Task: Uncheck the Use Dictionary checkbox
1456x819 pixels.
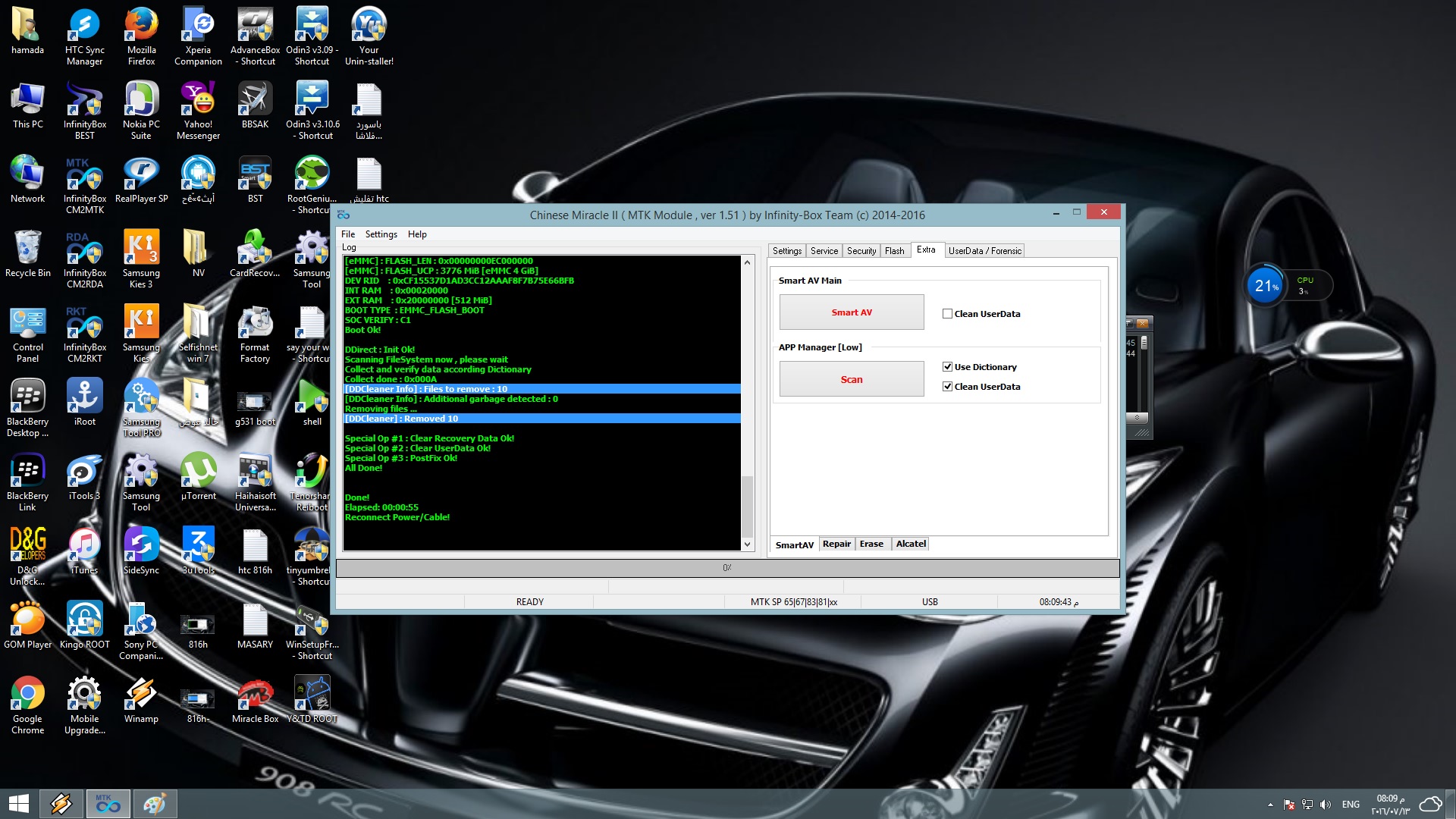Action: pyautogui.click(x=947, y=367)
